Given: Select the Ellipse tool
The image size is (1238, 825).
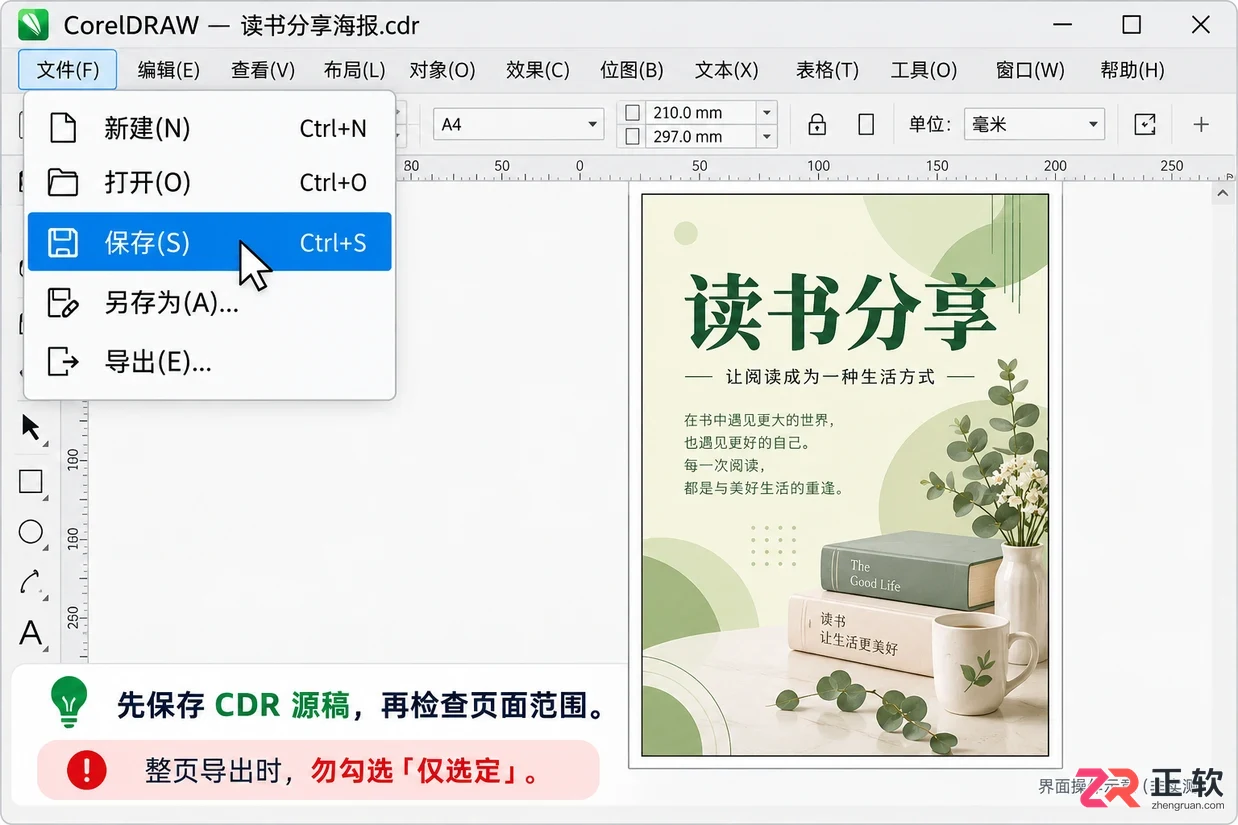Looking at the screenshot, I should click(31, 532).
